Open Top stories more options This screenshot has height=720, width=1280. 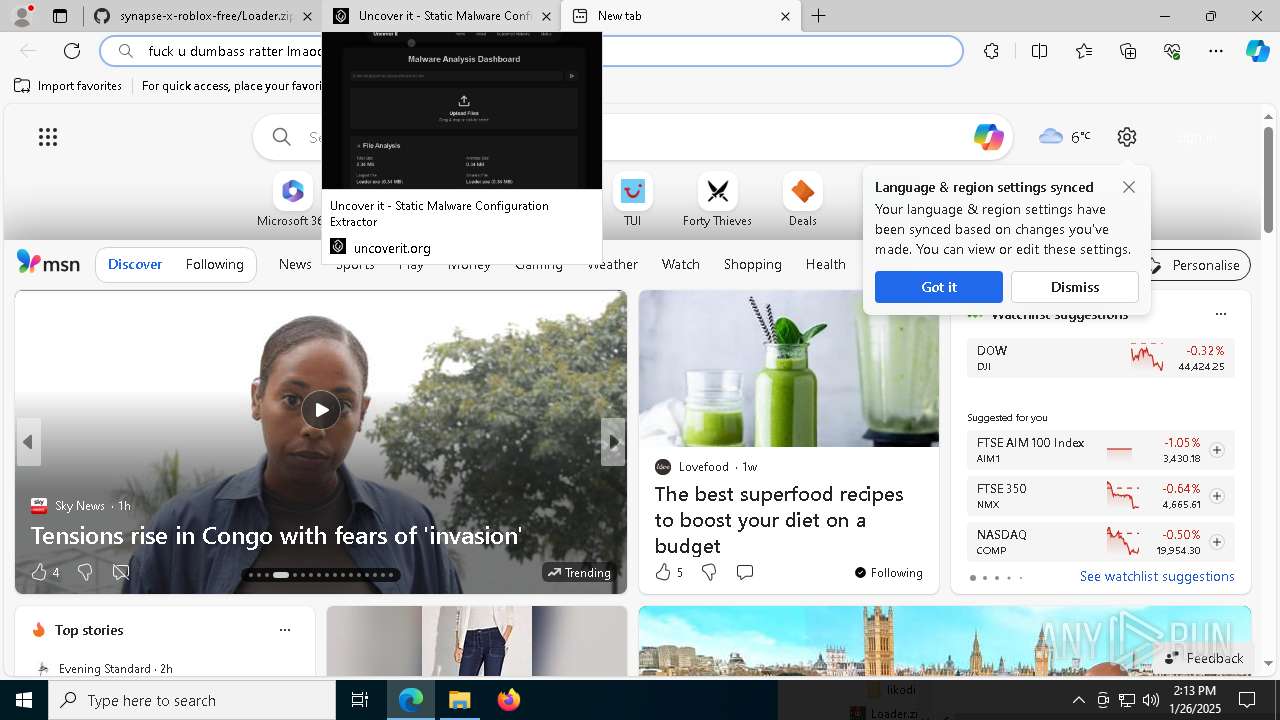click(x=285, y=630)
